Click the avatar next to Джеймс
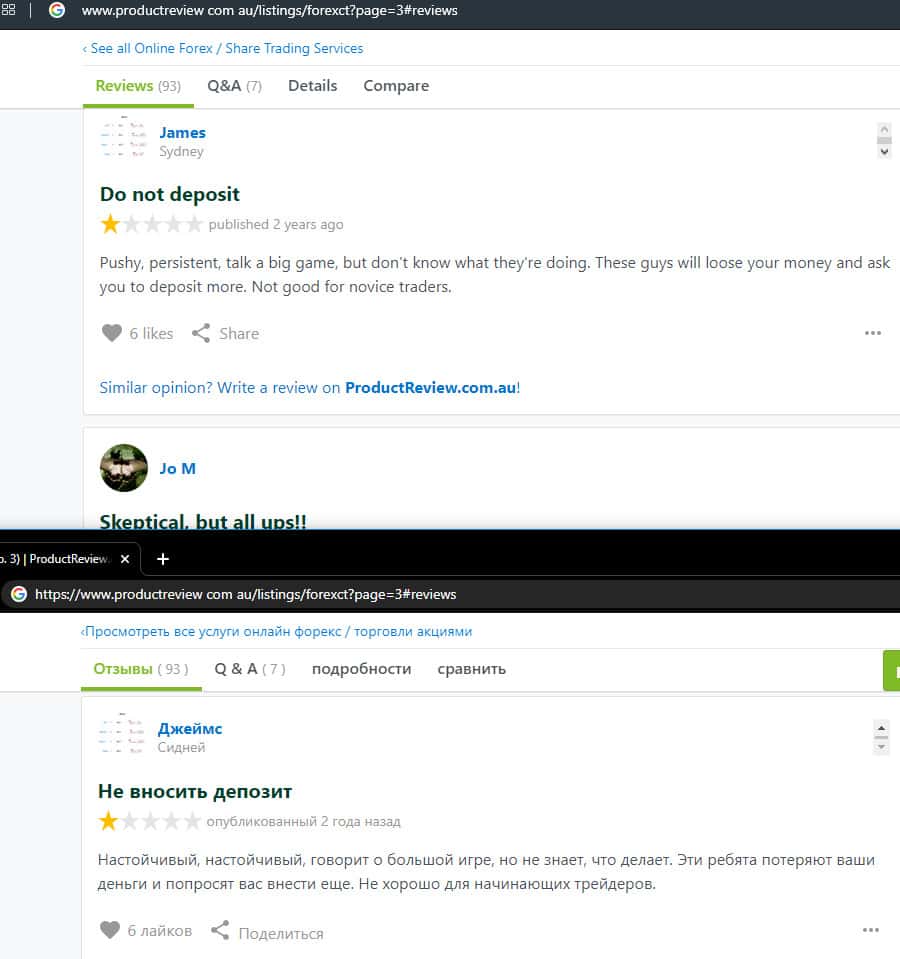This screenshot has height=959, width=900. (122, 733)
